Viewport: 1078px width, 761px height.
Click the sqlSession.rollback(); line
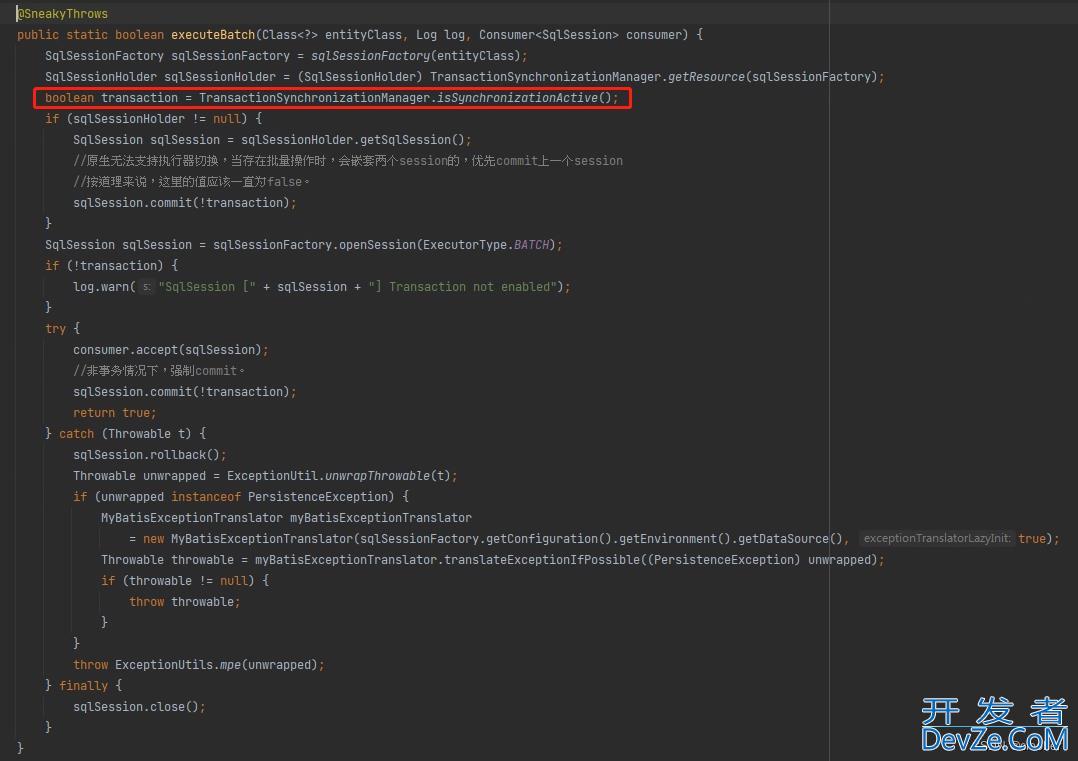(150, 454)
